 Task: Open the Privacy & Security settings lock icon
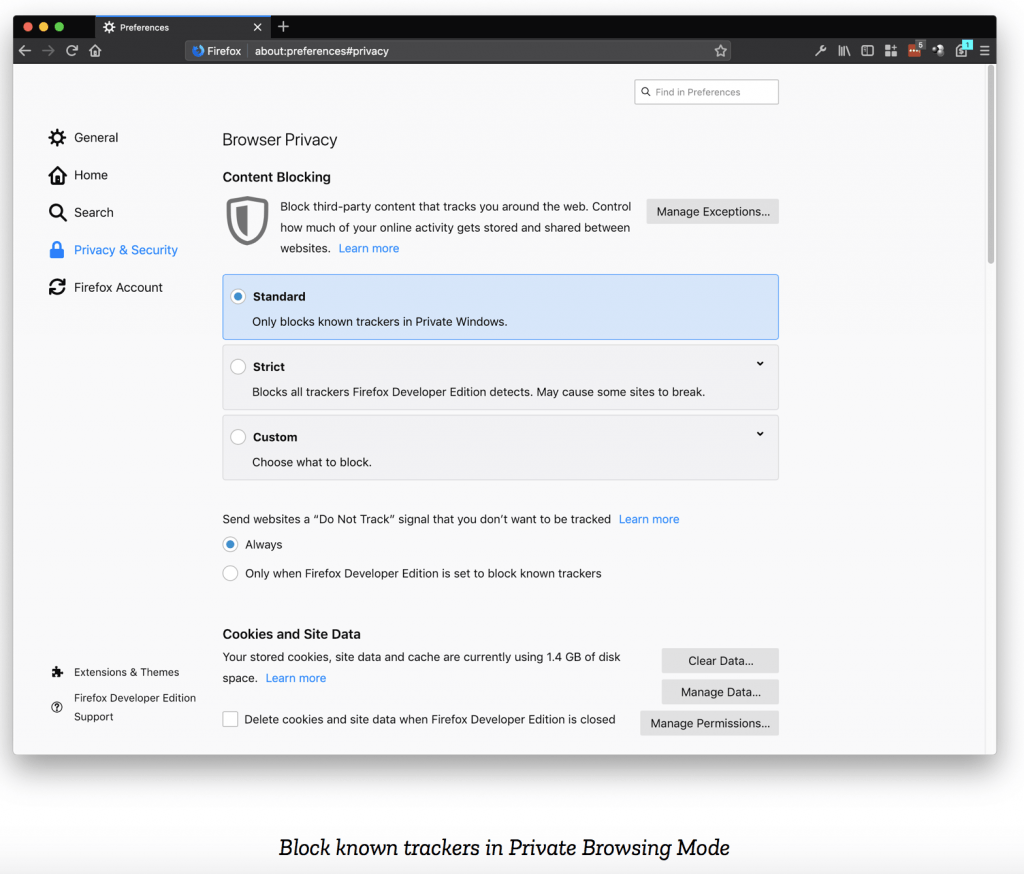pos(57,250)
